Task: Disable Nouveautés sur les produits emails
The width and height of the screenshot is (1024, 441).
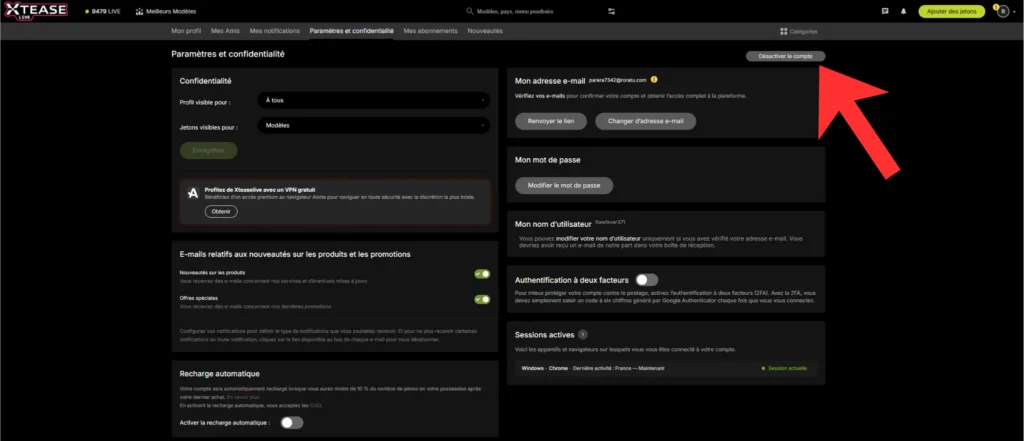Action: [482, 273]
